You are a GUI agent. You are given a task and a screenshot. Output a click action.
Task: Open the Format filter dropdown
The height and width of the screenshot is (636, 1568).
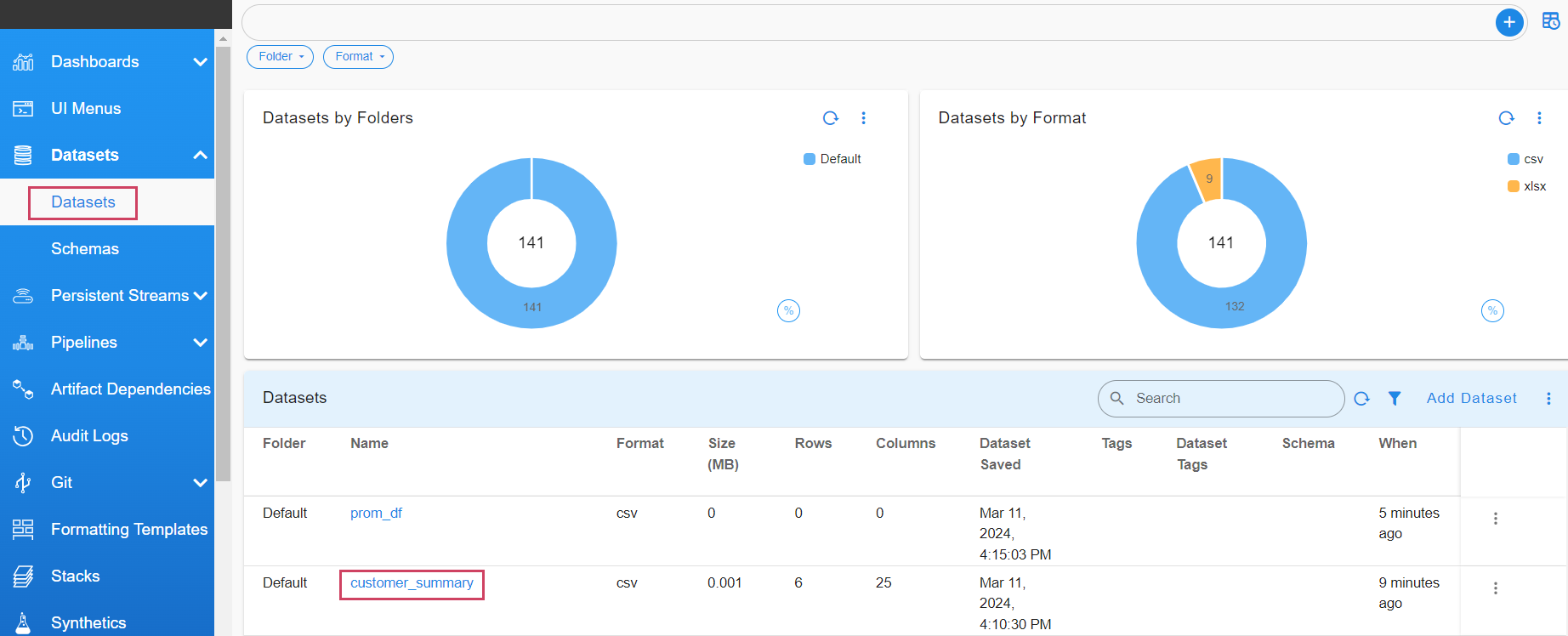[x=358, y=57]
